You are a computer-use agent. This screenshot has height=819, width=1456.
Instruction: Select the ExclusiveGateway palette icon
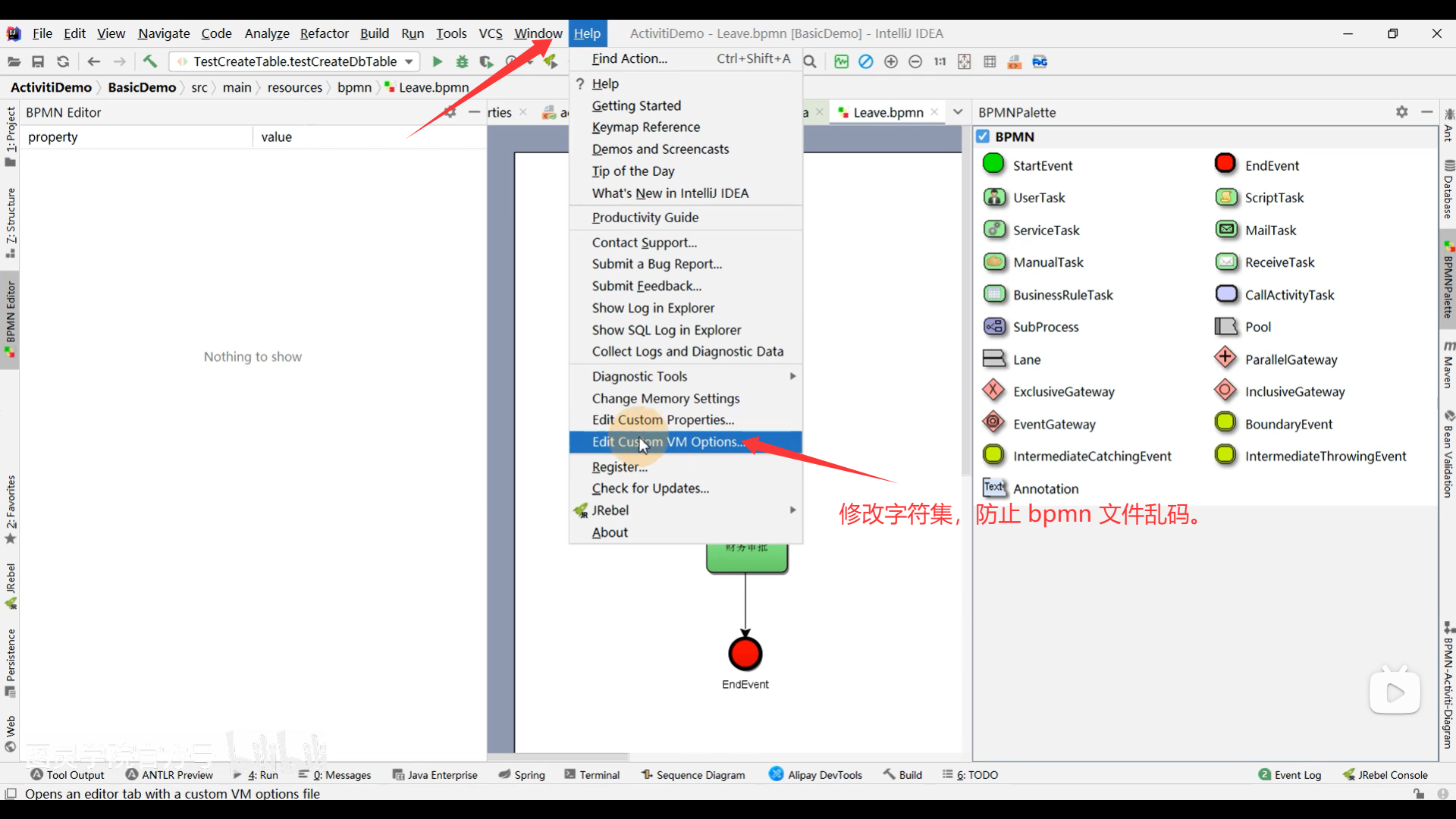click(993, 391)
